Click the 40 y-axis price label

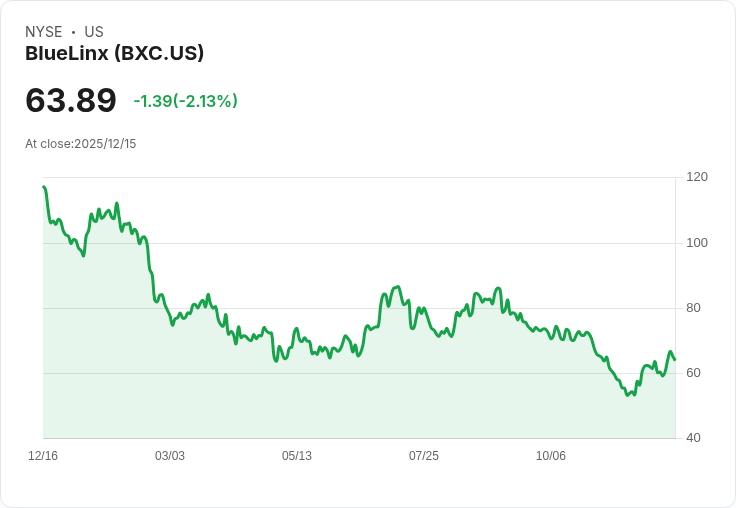coord(694,438)
